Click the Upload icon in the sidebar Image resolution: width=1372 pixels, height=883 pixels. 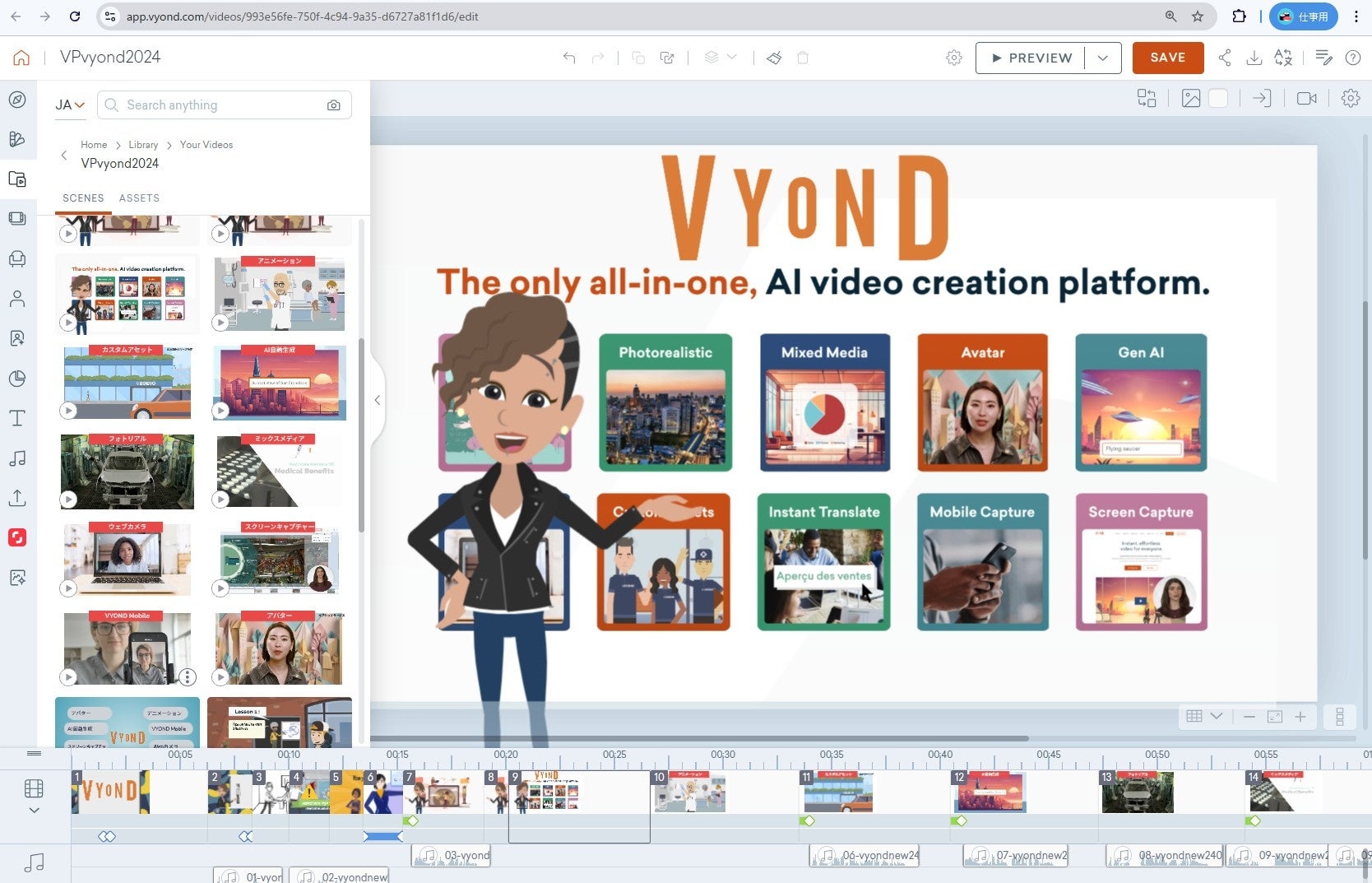17,498
